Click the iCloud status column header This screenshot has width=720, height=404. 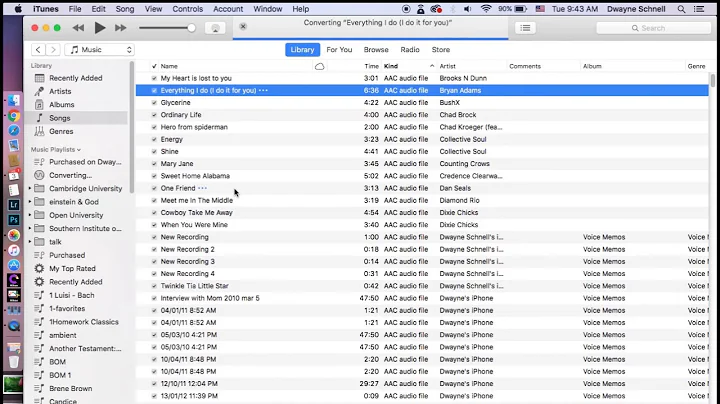[x=320, y=66]
